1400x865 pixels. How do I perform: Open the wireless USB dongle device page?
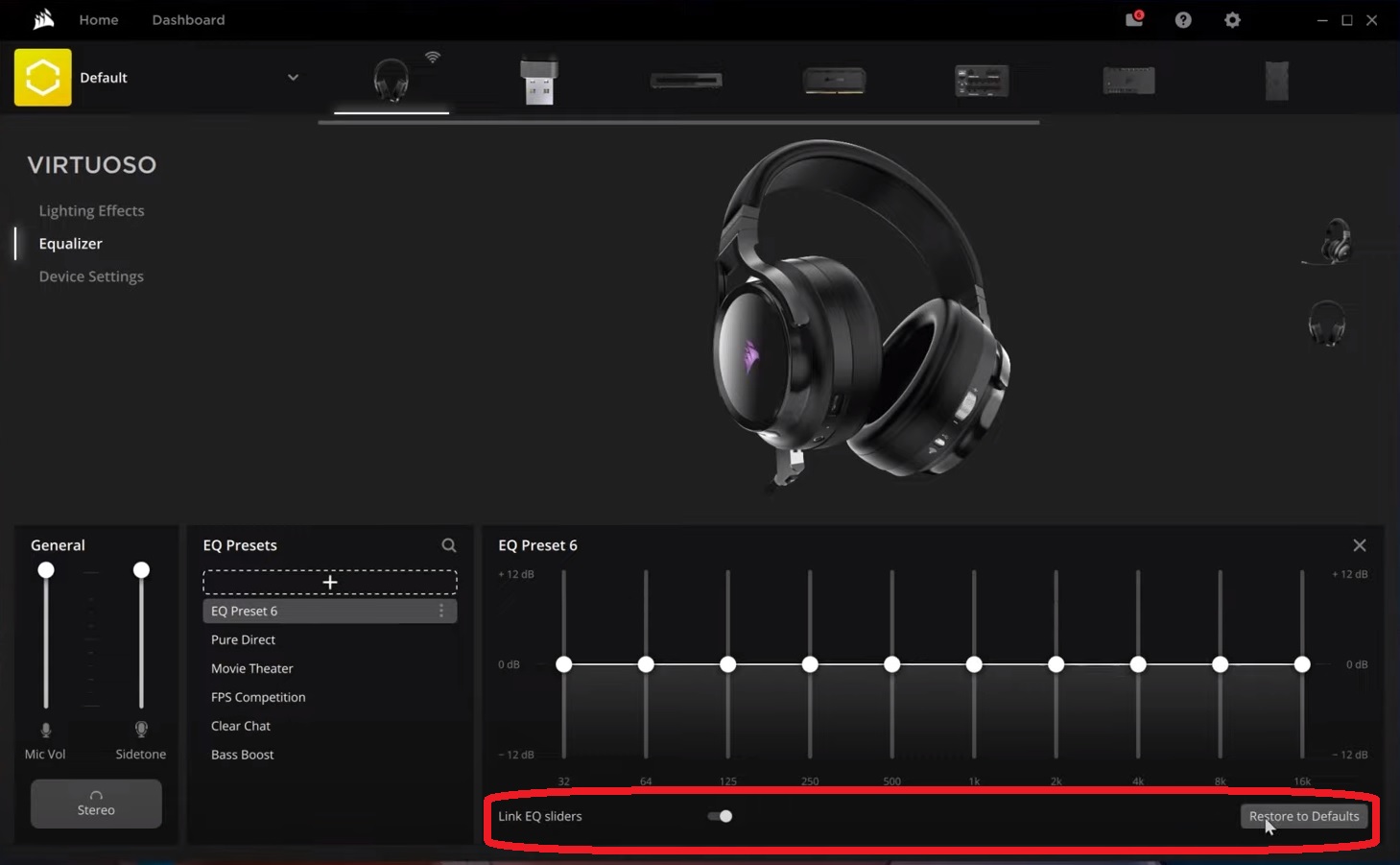click(538, 82)
